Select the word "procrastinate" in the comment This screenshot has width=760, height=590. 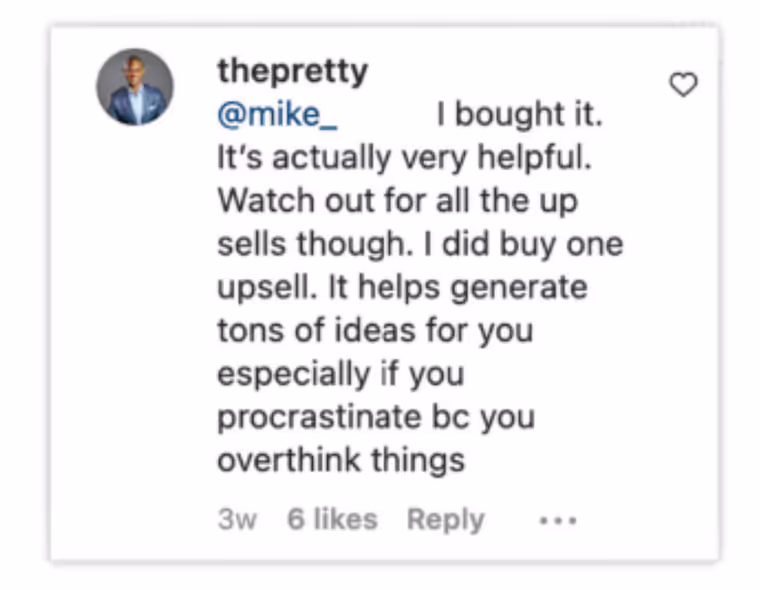[x=319, y=417]
